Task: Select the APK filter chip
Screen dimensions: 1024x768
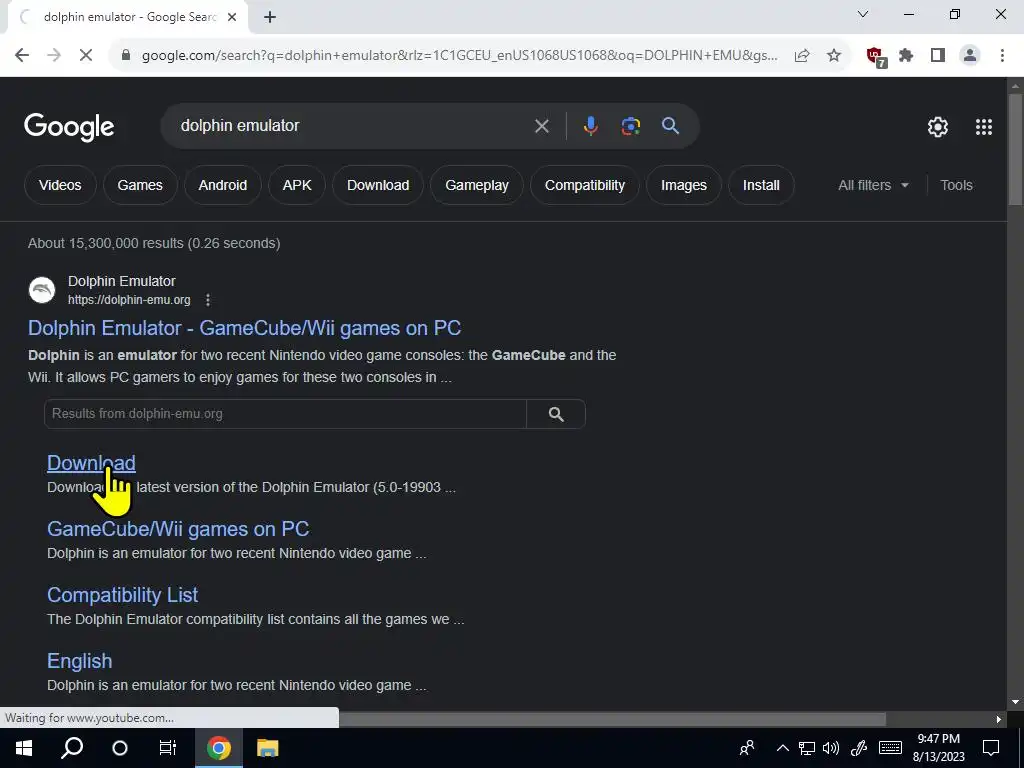Action: tap(297, 185)
